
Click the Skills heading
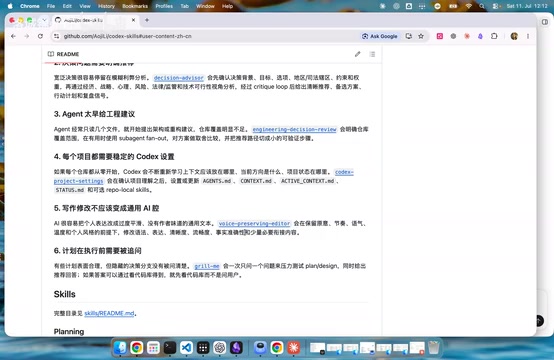point(65,294)
